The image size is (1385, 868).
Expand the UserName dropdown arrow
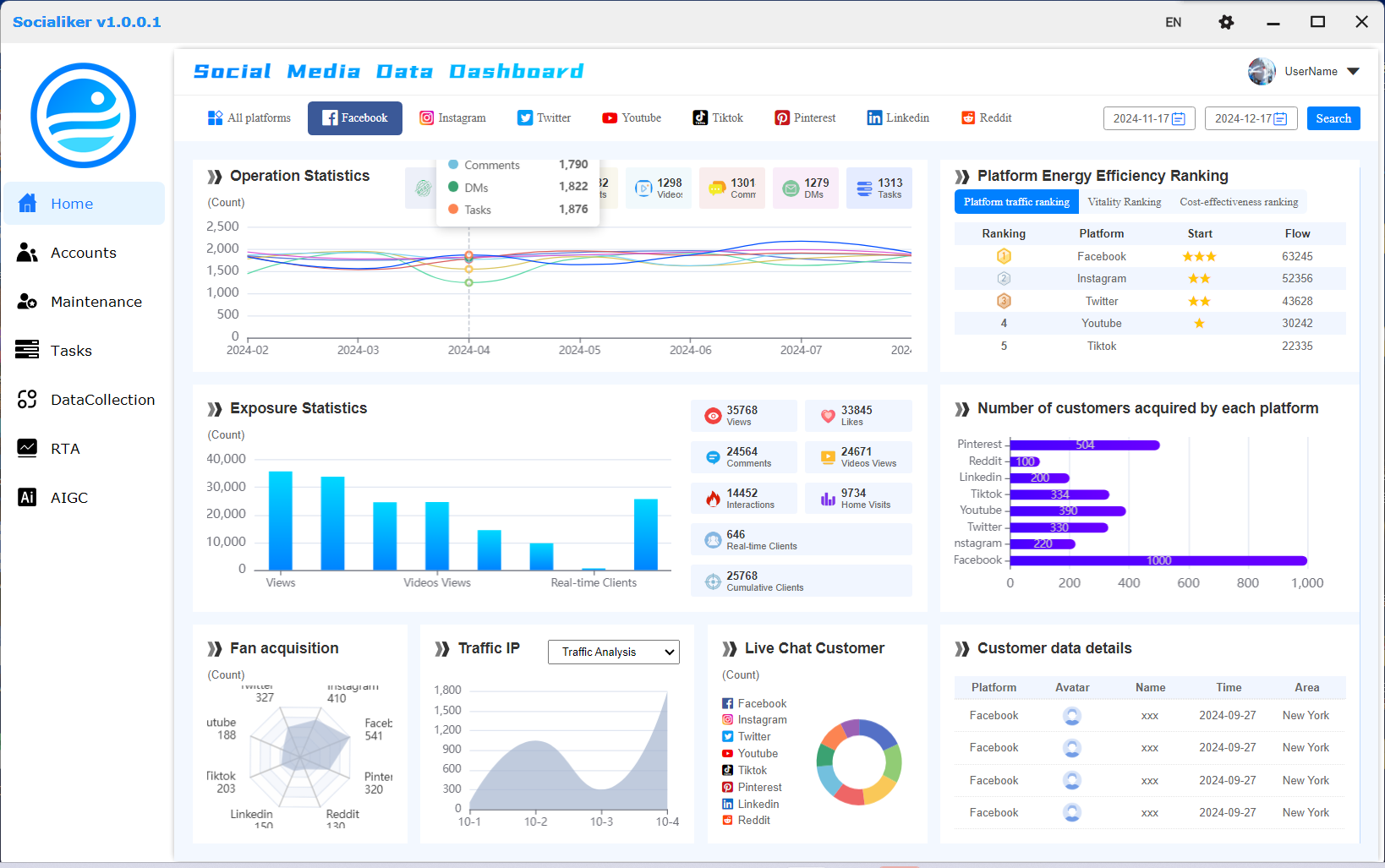tap(1353, 72)
